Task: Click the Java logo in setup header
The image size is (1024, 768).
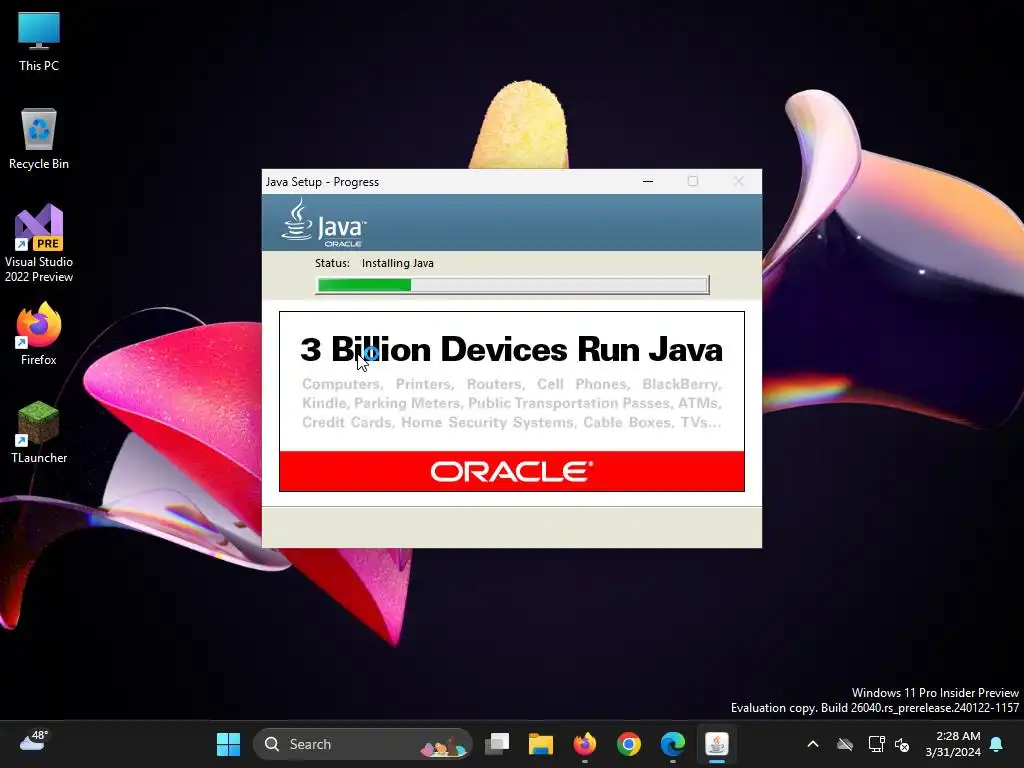Action: pyautogui.click(x=324, y=223)
